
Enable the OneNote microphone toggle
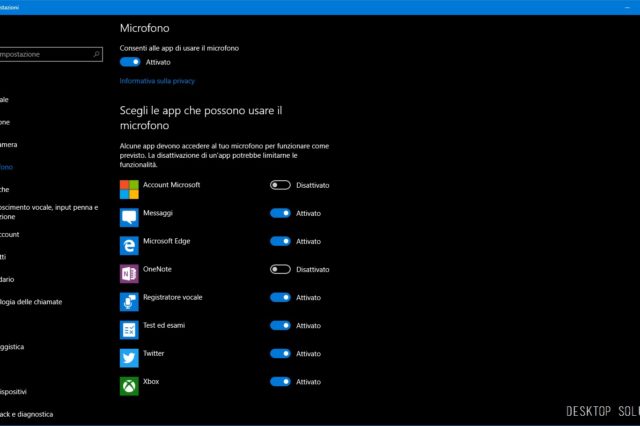click(x=280, y=269)
